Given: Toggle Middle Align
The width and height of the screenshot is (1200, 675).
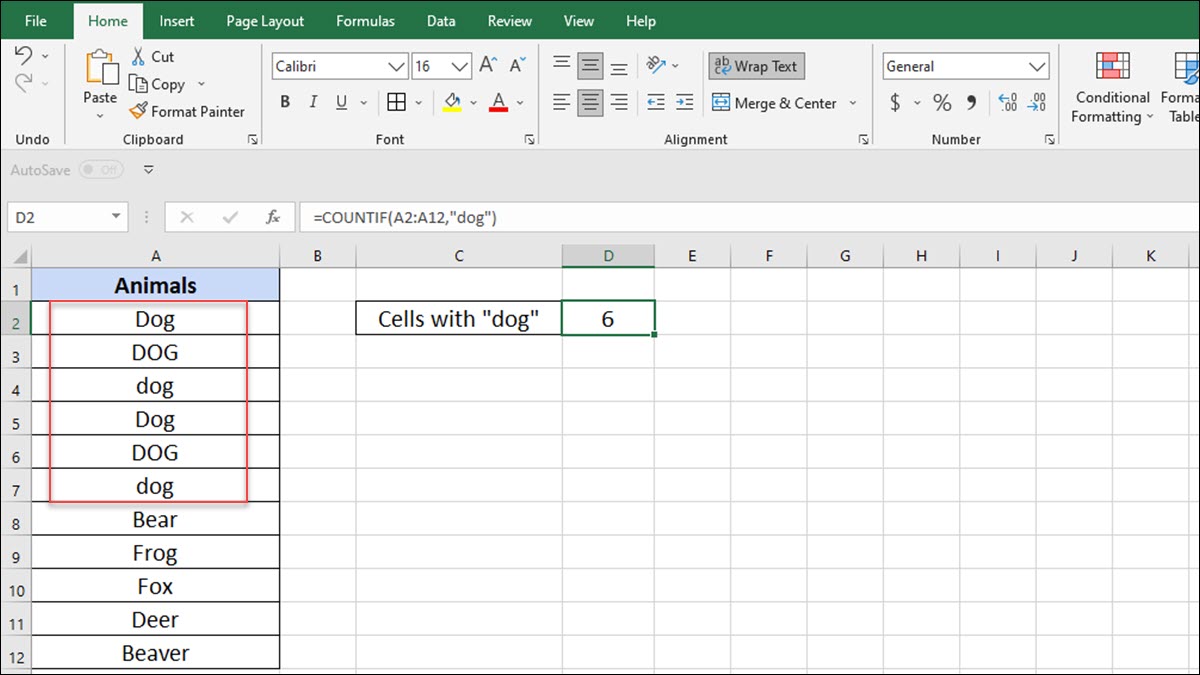Looking at the screenshot, I should click(x=590, y=66).
